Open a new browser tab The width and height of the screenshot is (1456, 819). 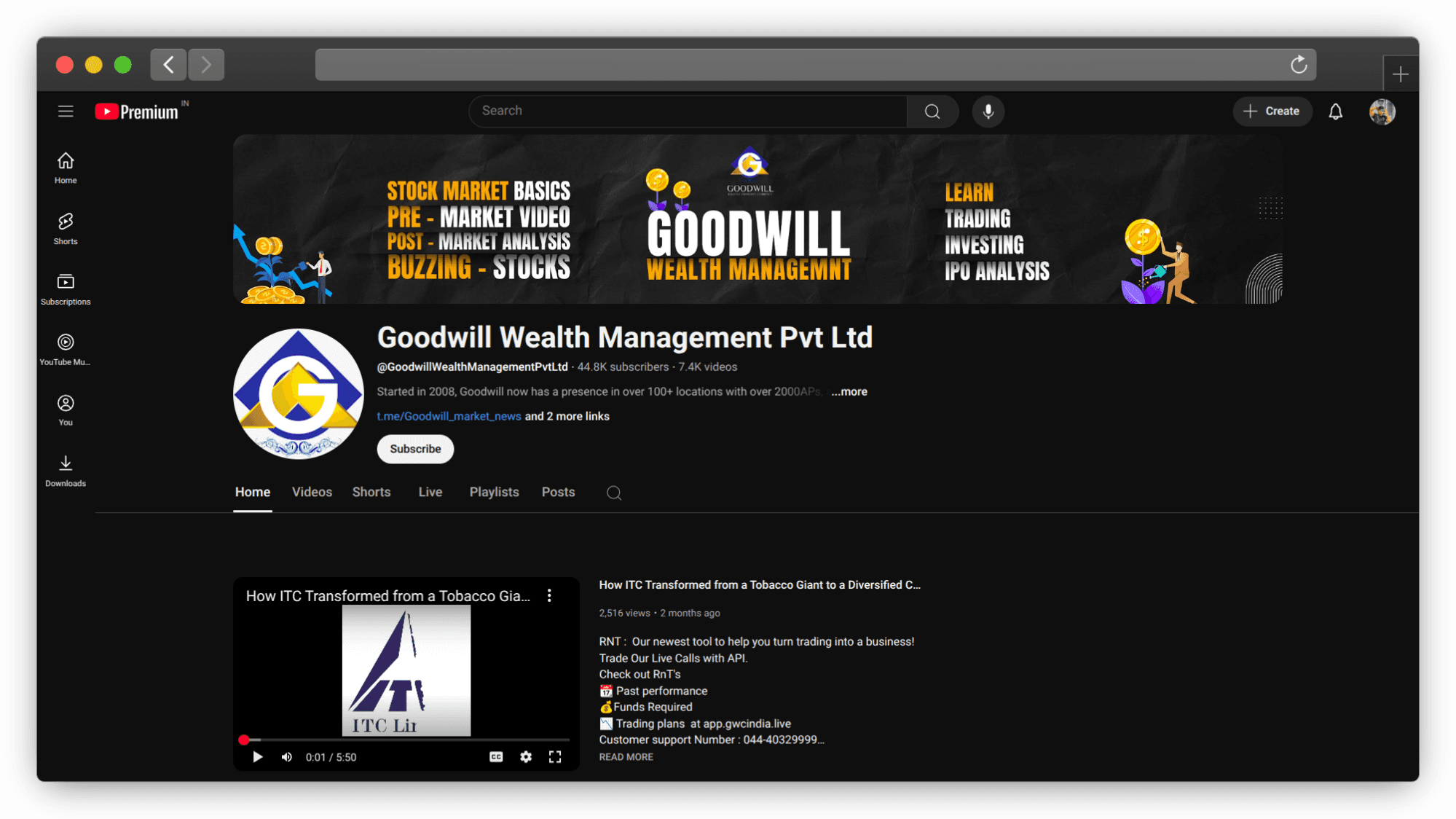[1400, 74]
